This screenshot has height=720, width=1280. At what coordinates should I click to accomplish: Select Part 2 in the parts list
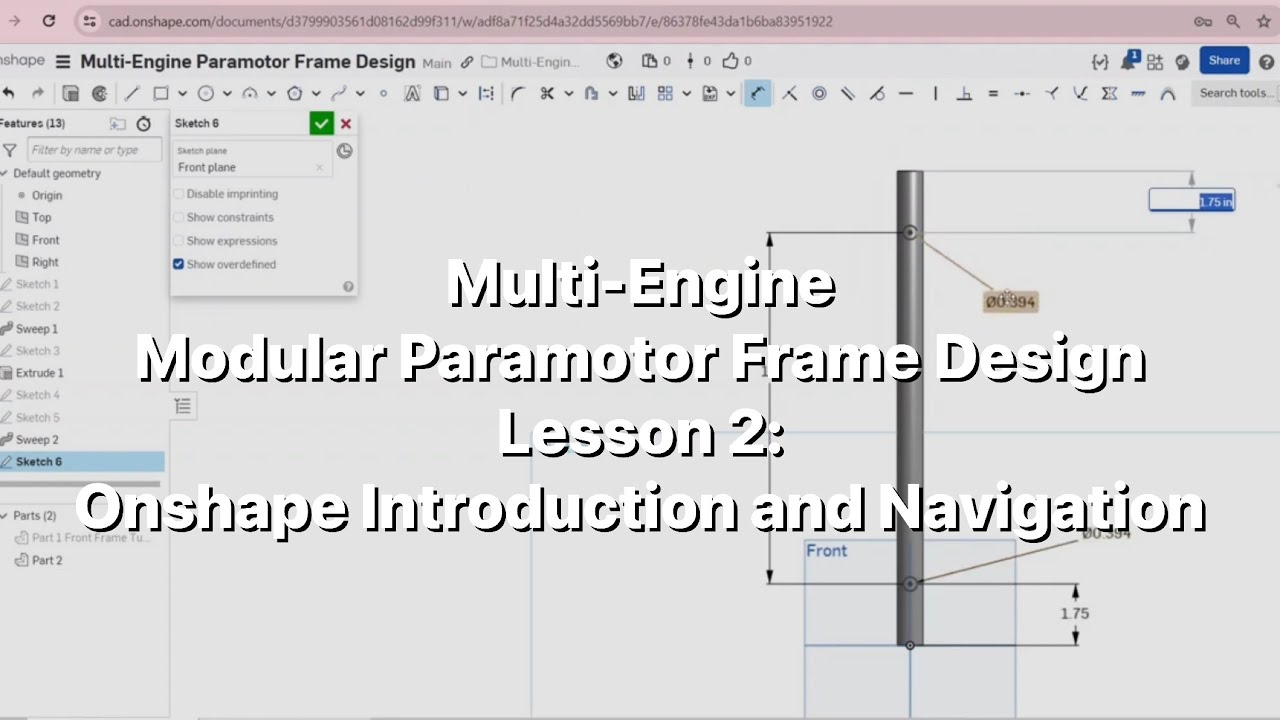[x=47, y=560]
